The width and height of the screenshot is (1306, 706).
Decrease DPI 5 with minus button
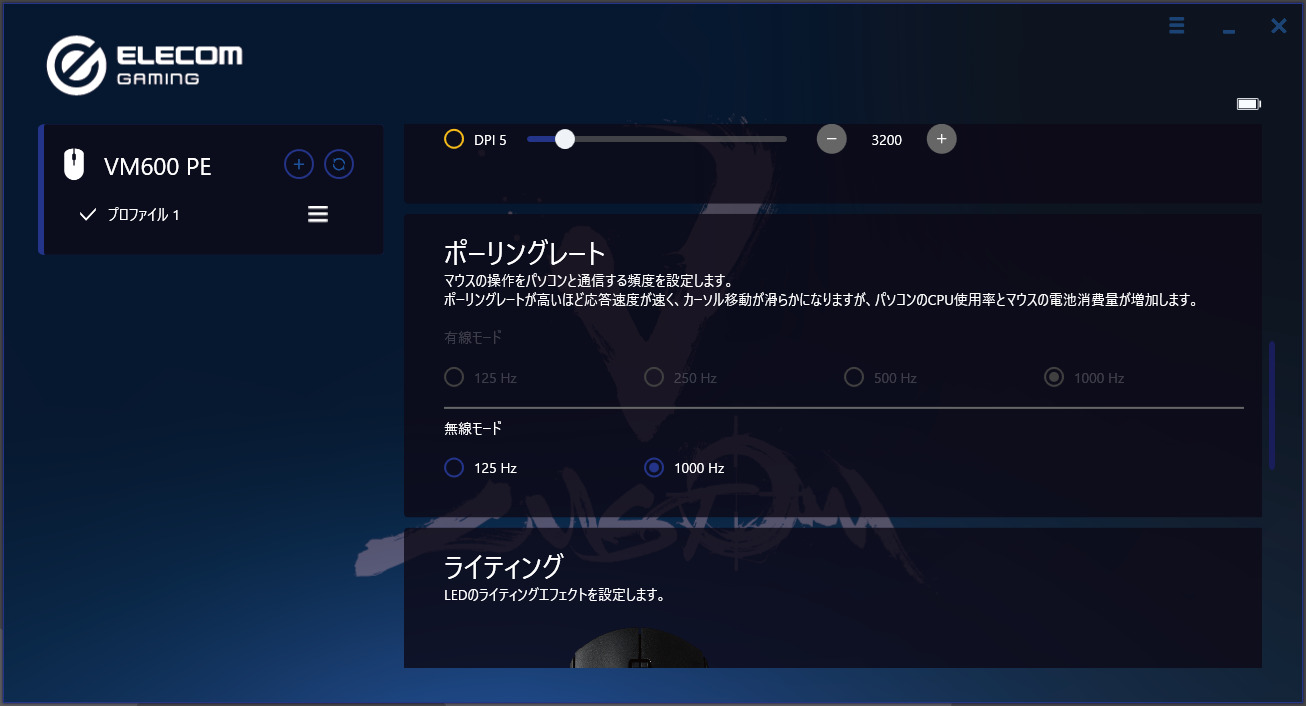click(832, 139)
